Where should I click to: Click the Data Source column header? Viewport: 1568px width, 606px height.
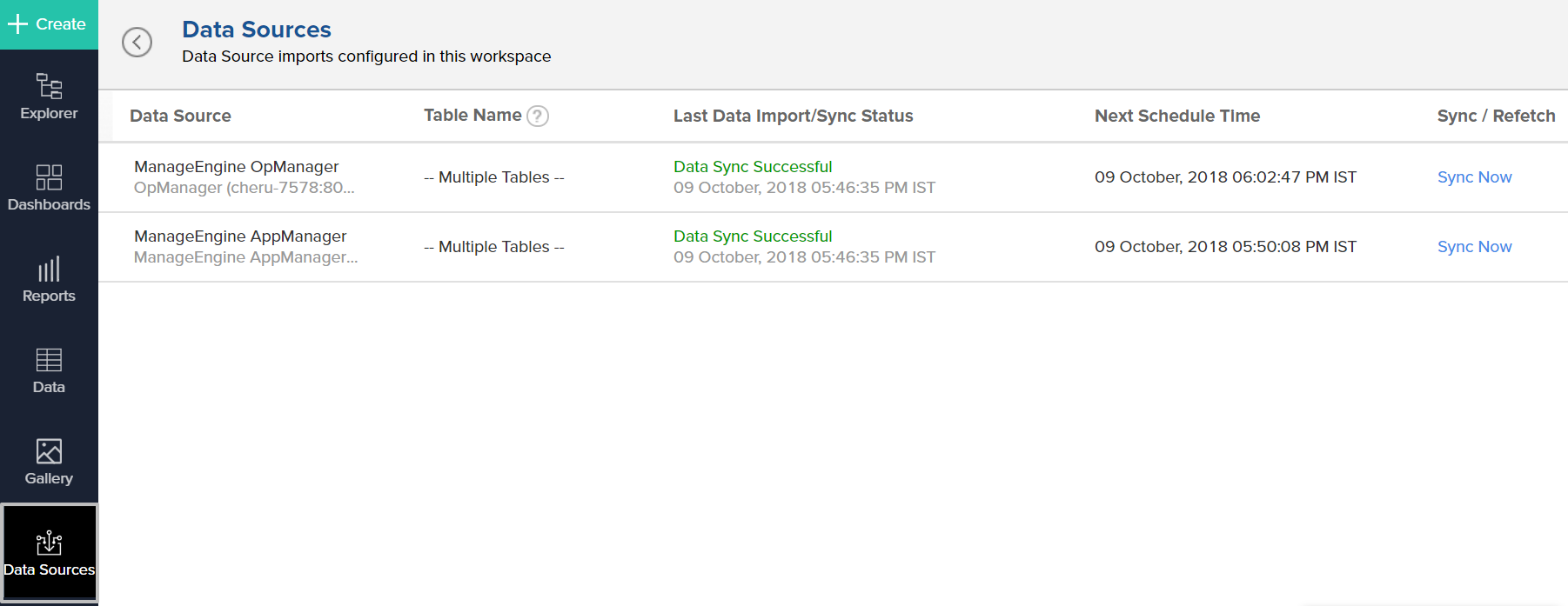coord(180,116)
